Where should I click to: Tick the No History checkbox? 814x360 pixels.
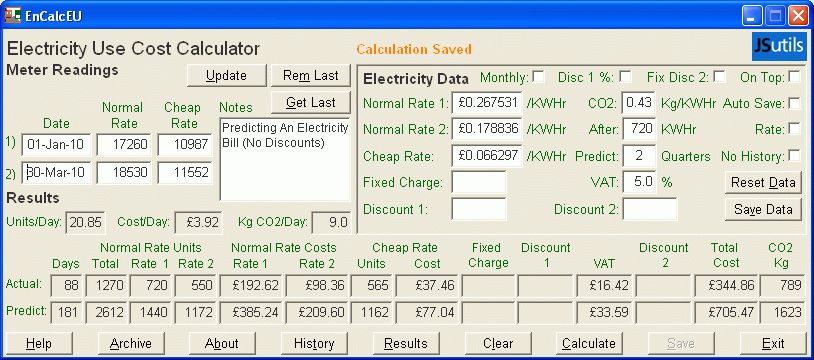tap(794, 155)
